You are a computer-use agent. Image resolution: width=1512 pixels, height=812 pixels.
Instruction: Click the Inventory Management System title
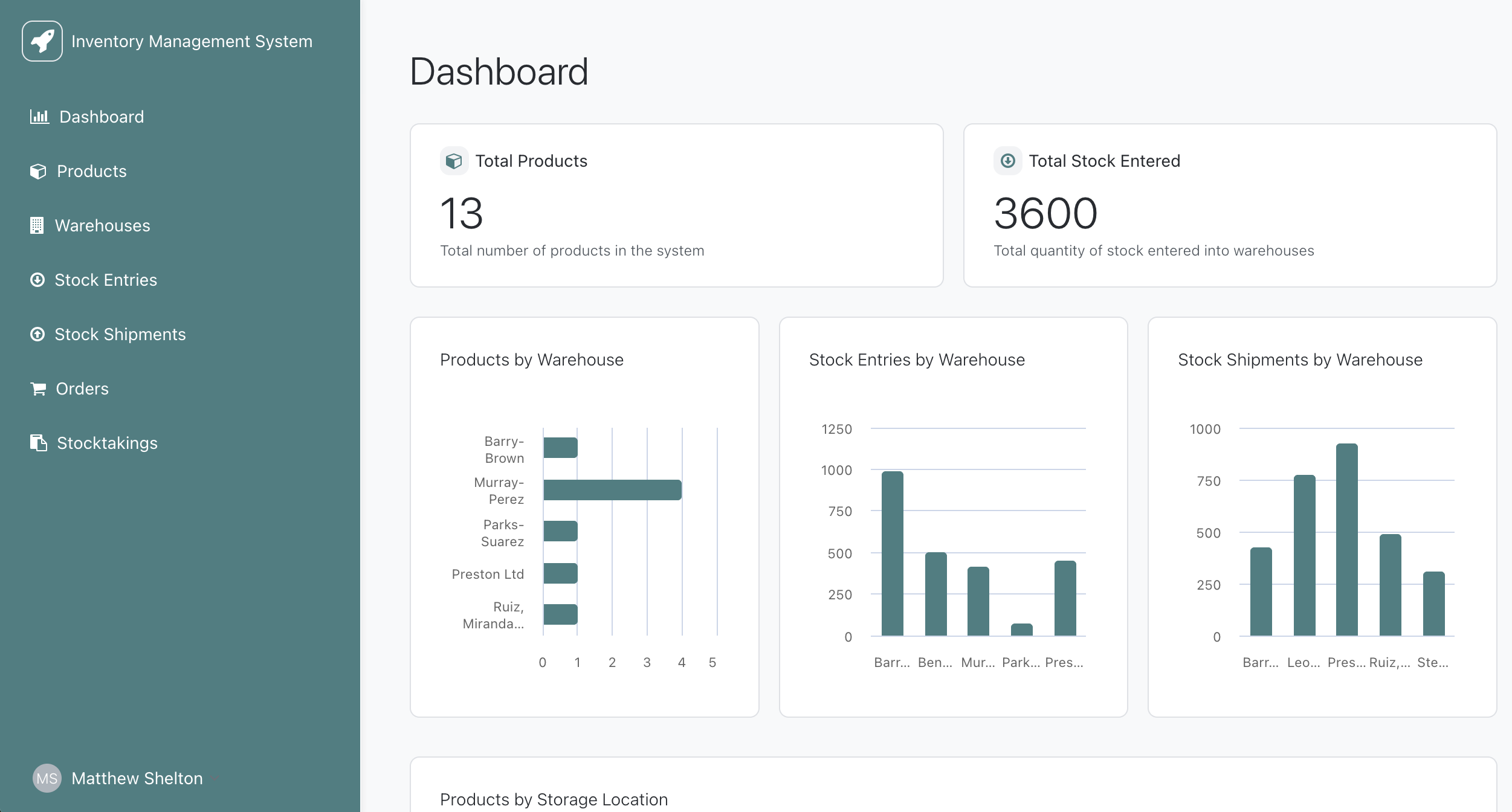(192, 41)
